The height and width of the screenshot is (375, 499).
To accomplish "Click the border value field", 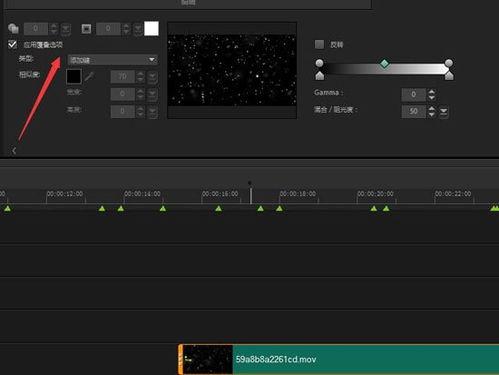I will [108, 29].
